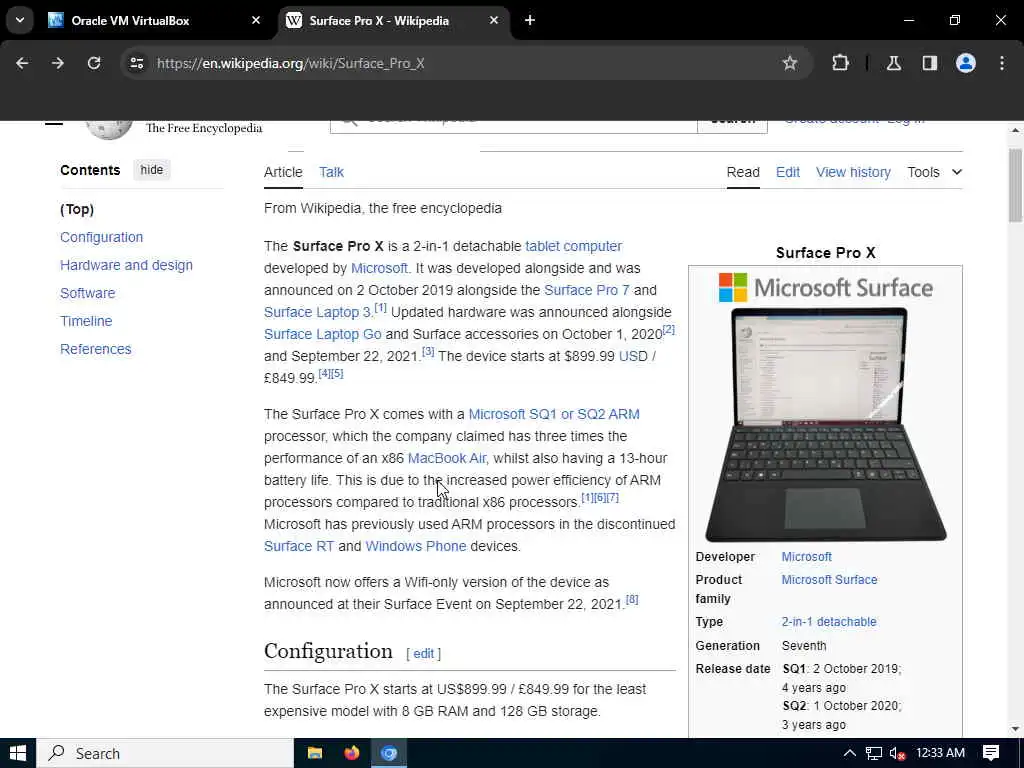Screen dimensions: 1024x768
Task: Open Microsoft link in Developer row
Action: pyautogui.click(x=807, y=557)
